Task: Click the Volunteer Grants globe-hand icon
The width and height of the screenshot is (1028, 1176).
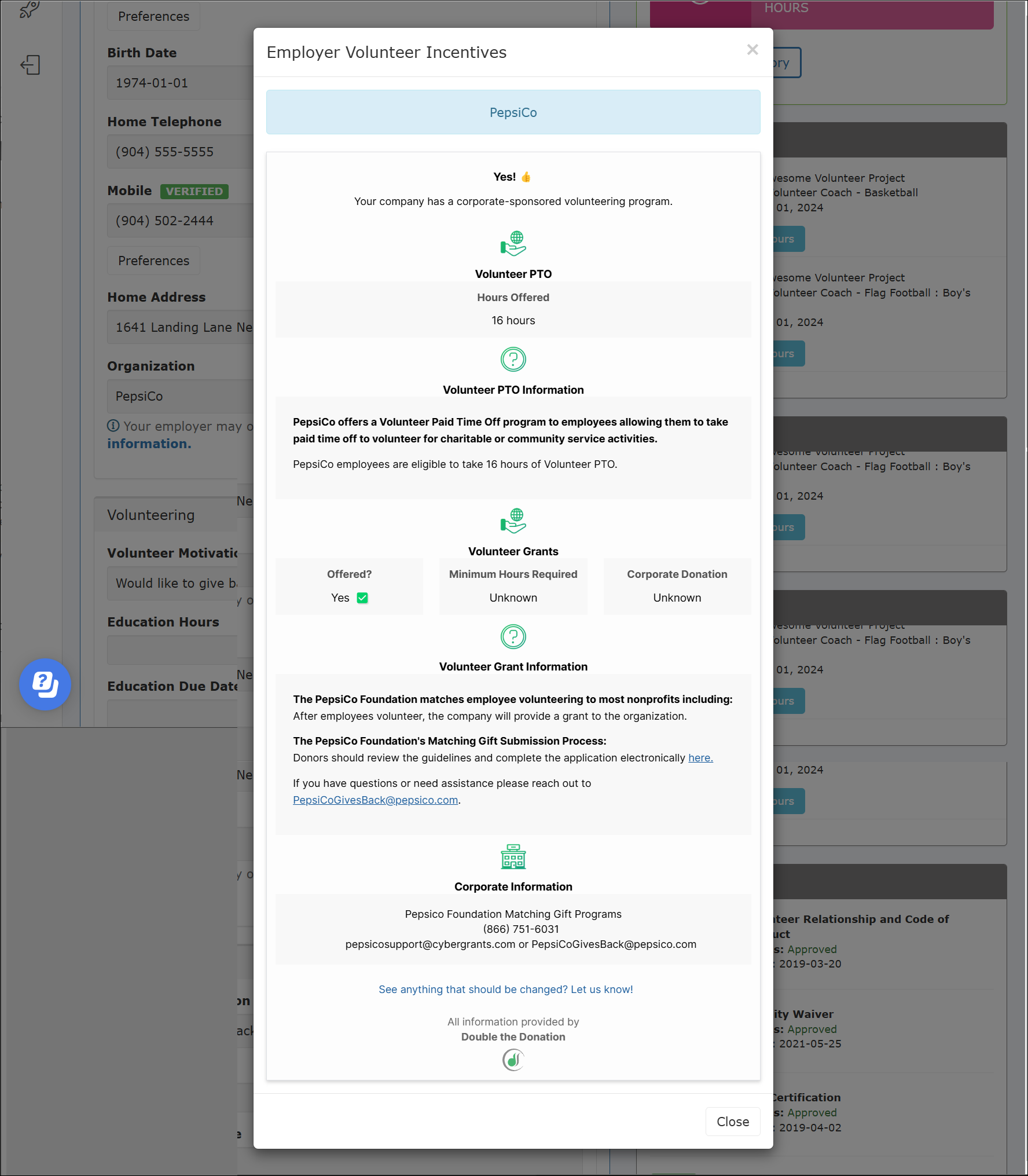Action: click(x=513, y=521)
